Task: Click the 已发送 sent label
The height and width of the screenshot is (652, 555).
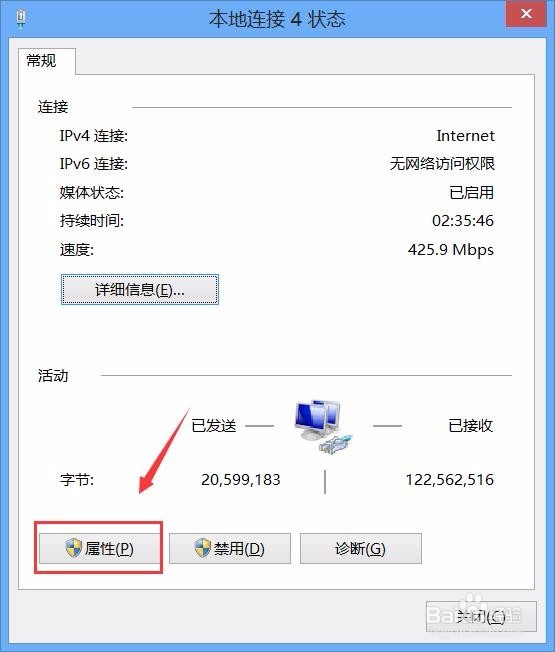Action: pos(214,425)
